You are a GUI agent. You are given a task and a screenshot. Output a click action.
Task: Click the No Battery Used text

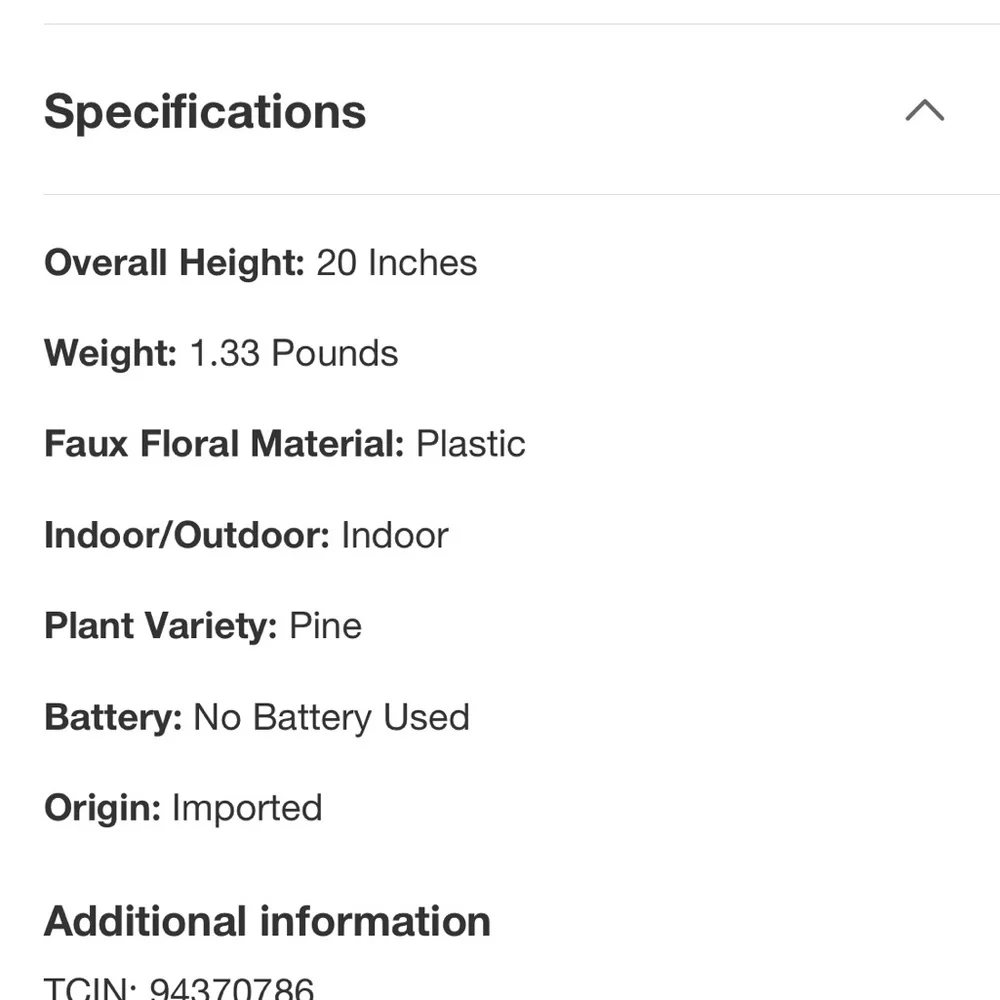[331, 717]
